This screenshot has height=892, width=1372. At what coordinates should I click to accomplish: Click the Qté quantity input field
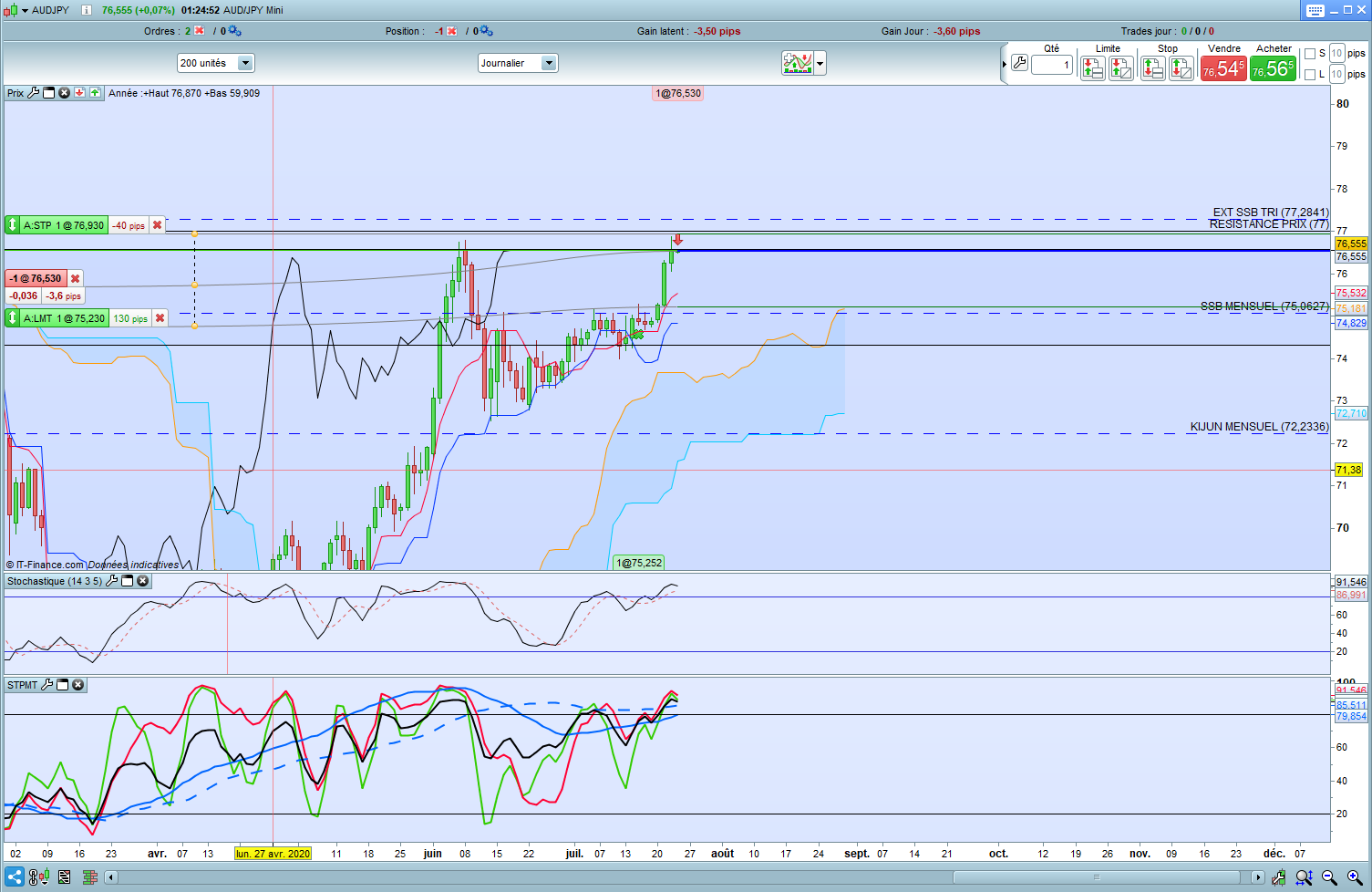coord(1052,65)
